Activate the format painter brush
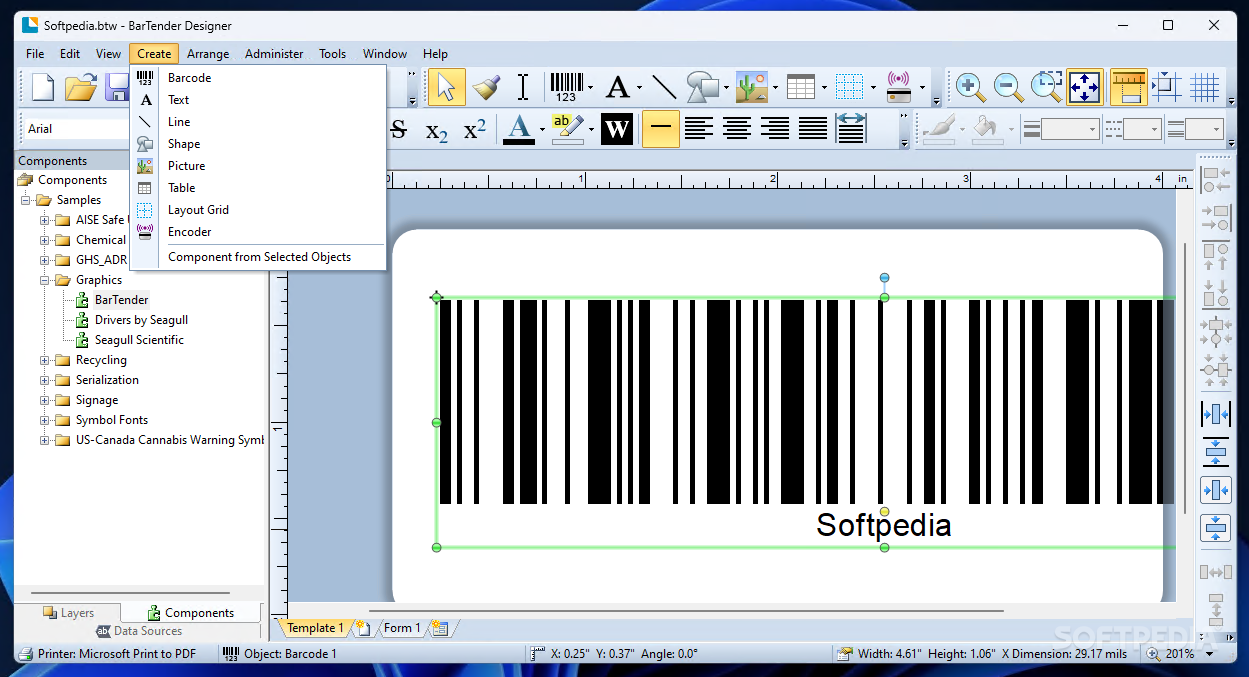 tap(486, 87)
